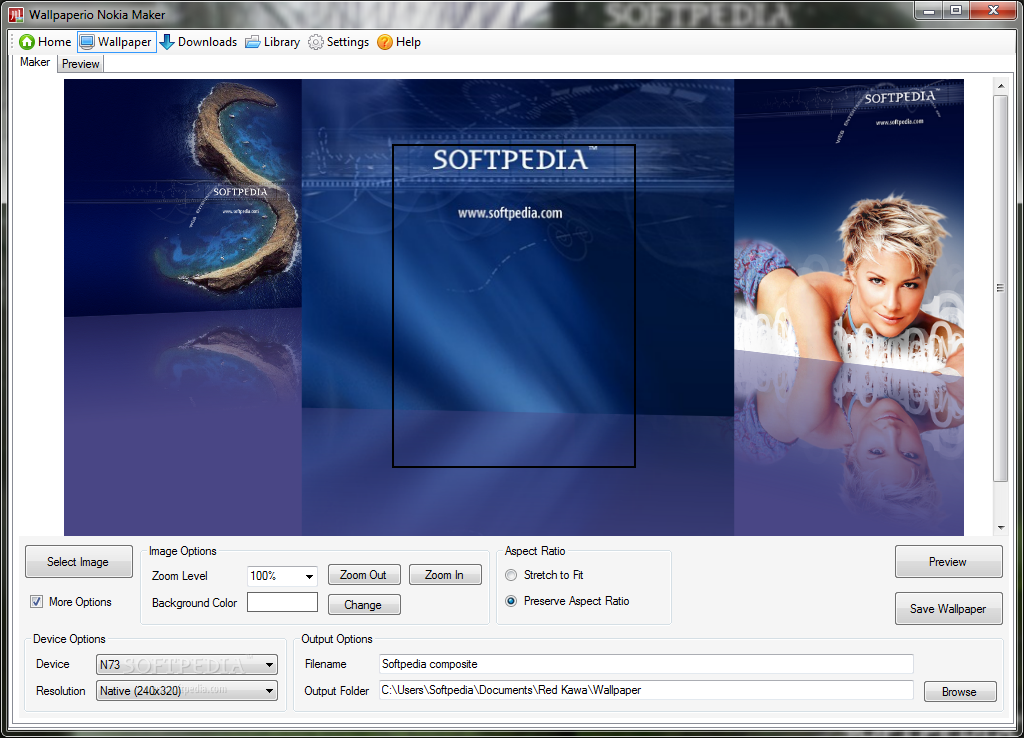The height and width of the screenshot is (738, 1024).
Task: Click the Home toolbar icon
Action: pyautogui.click(x=27, y=42)
